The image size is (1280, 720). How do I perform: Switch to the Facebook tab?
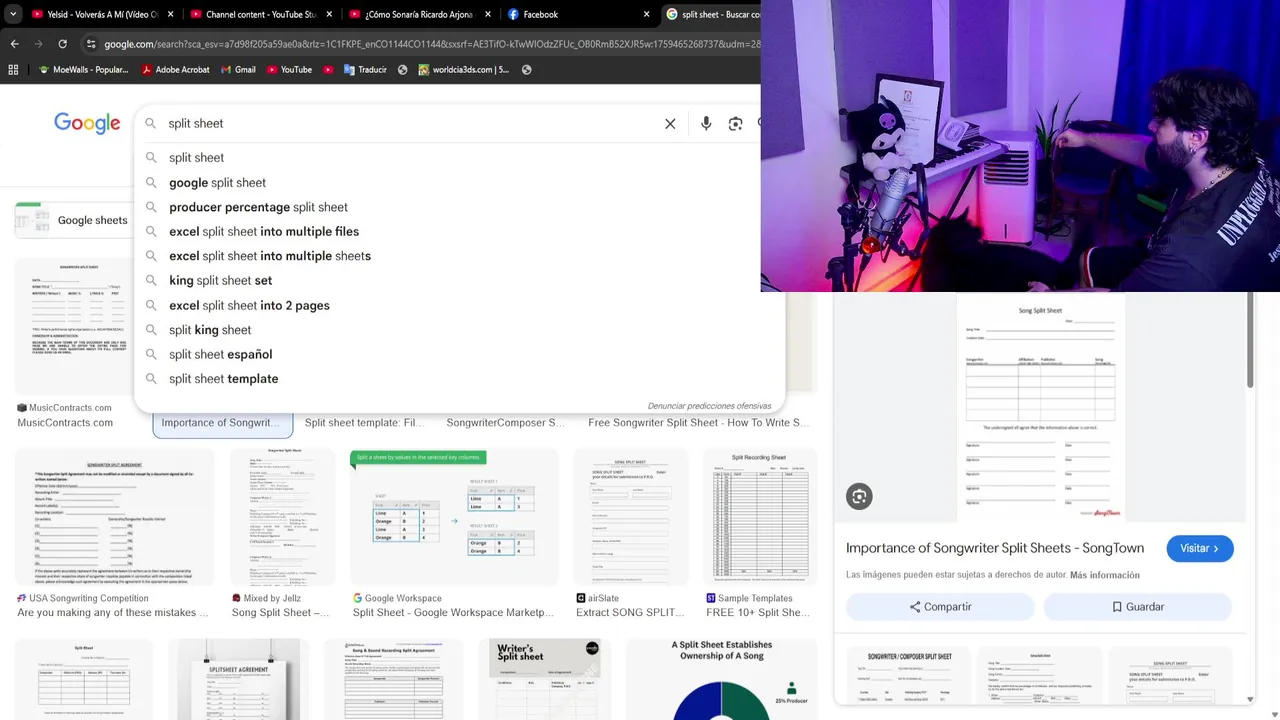point(580,14)
